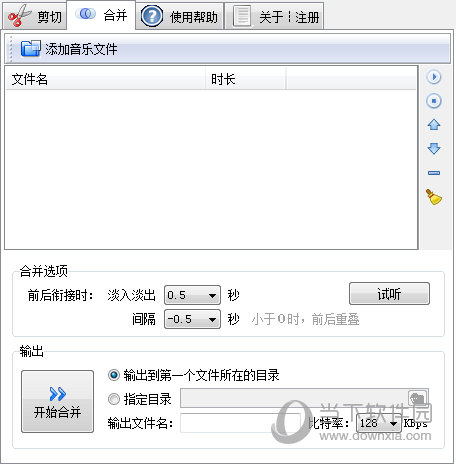Move the selected file up with the up arrow
Screen dimensions: 456x465
click(x=434, y=125)
